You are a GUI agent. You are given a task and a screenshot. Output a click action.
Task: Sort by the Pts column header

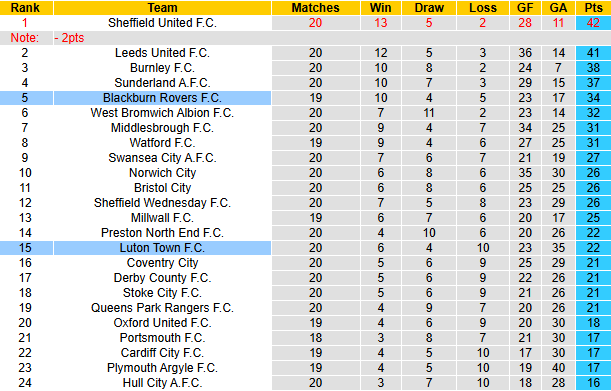click(593, 8)
